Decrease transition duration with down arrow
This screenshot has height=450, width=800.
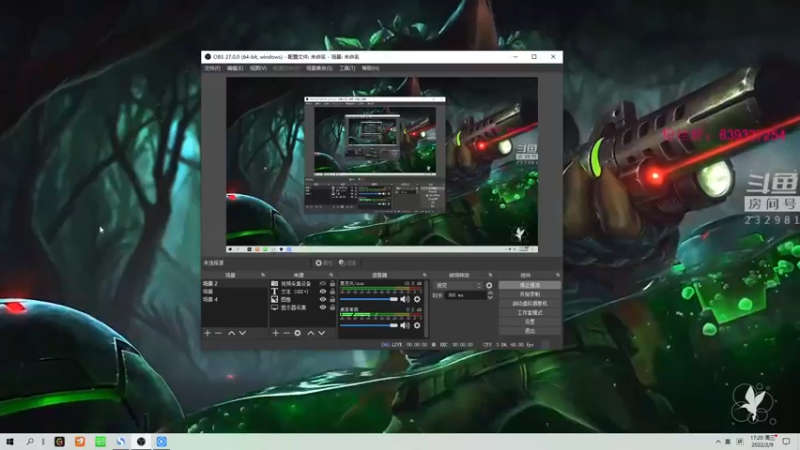pos(490,297)
